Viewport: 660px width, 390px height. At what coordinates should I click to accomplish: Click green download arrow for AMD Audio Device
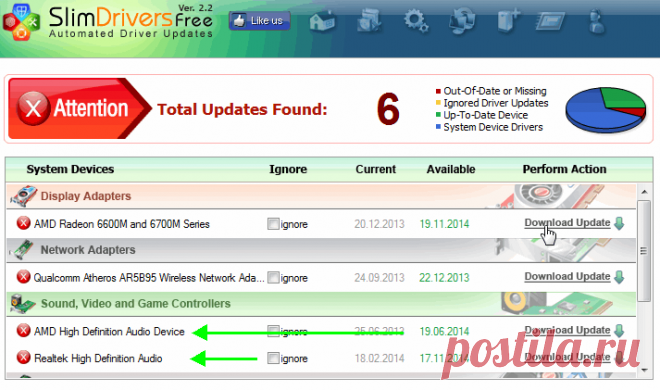pyautogui.click(x=619, y=331)
